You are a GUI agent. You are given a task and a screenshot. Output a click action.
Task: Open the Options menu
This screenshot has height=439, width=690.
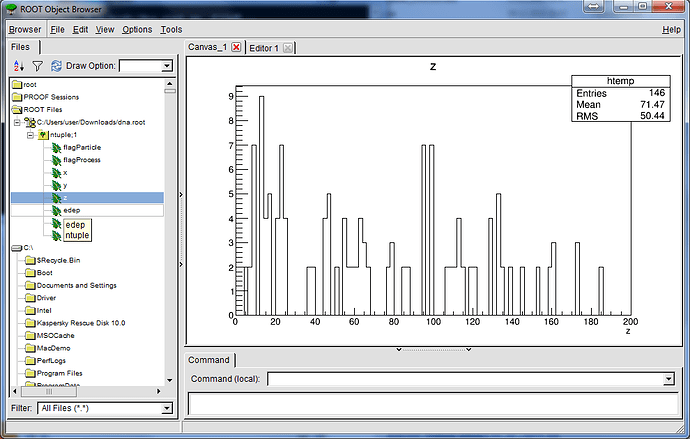(x=138, y=30)
